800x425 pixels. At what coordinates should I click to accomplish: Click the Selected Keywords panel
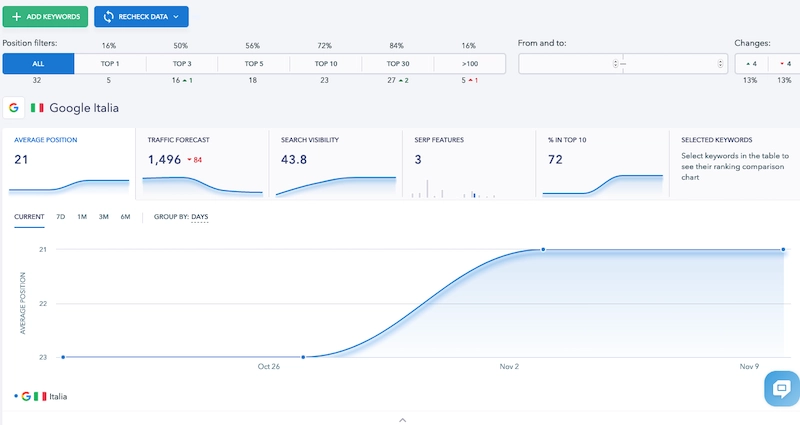coord(735,163)
